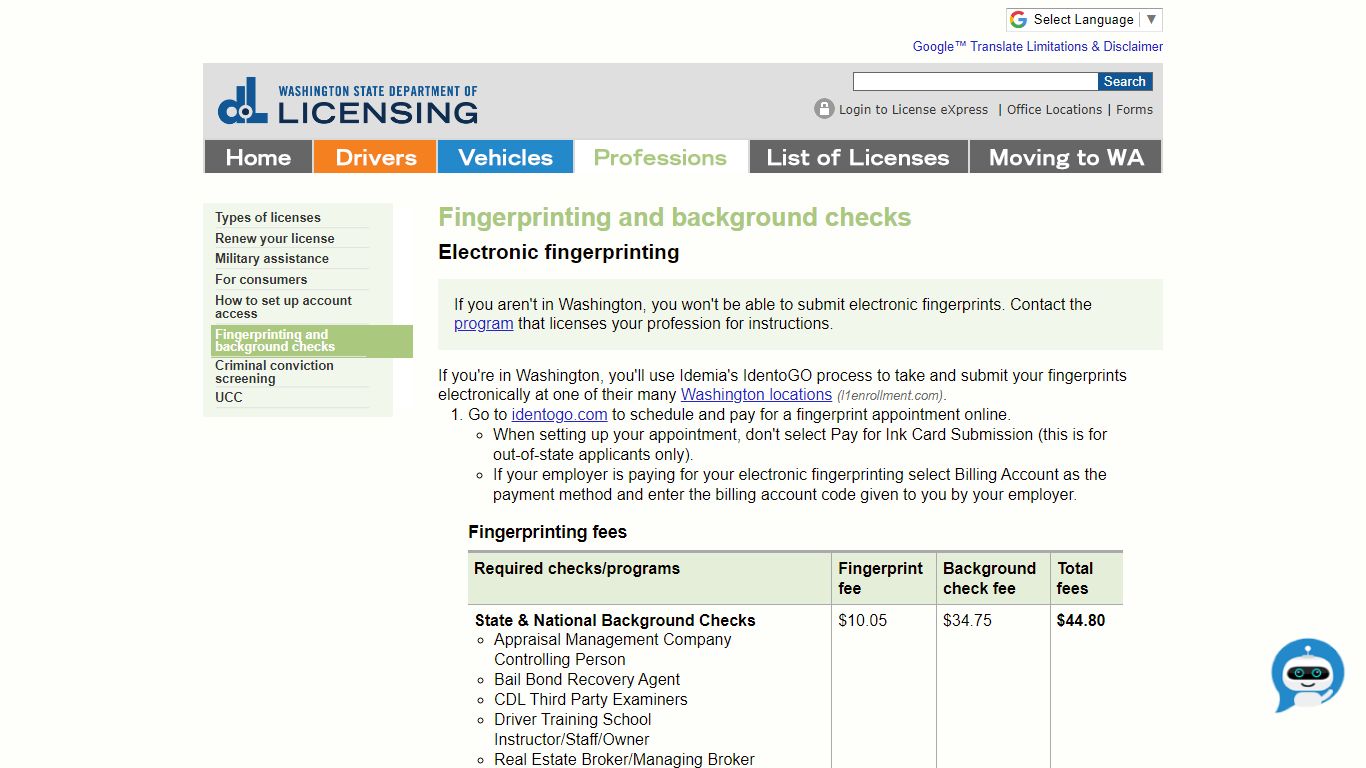
Task: Click the $10.05 fingerprint fee cell
Action: 862,620
